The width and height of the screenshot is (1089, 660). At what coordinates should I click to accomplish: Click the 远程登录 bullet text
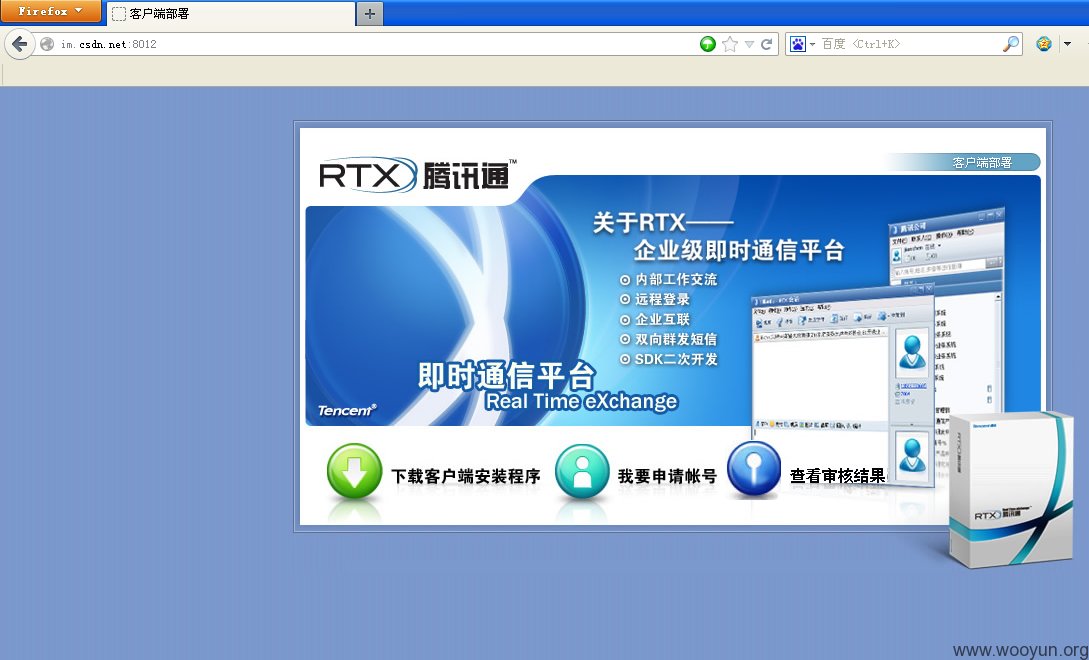pos(662,299)
